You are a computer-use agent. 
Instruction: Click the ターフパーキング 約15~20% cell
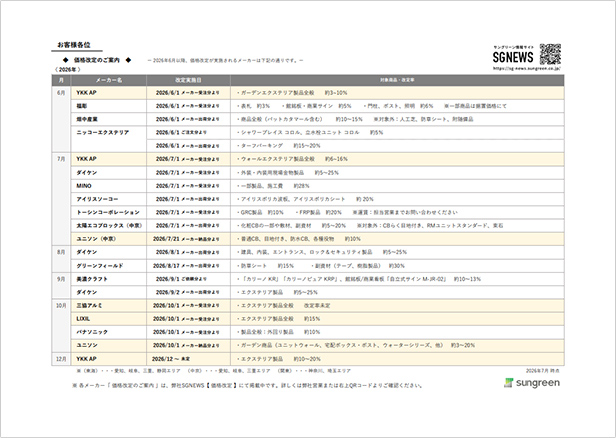[397, 146]
